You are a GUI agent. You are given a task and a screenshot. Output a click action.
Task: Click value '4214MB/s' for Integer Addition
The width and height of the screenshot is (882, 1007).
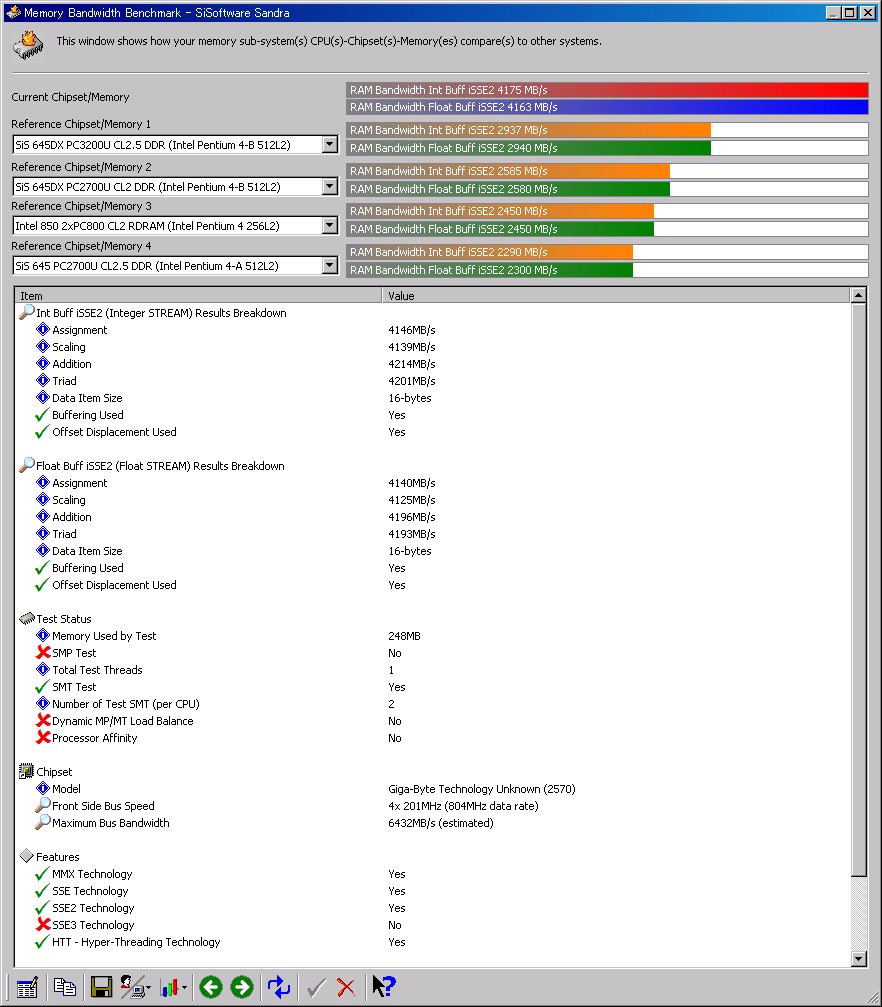[412, 363]
